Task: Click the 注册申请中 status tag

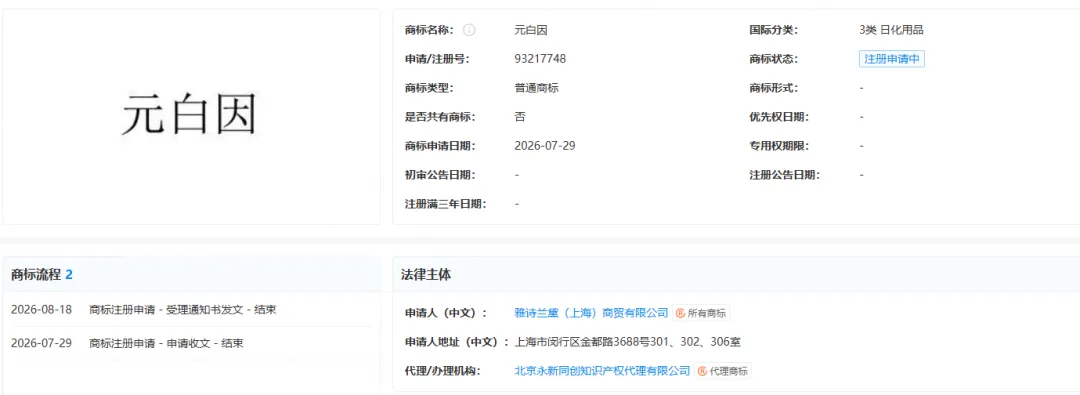Action: click(x=891, y=59)
